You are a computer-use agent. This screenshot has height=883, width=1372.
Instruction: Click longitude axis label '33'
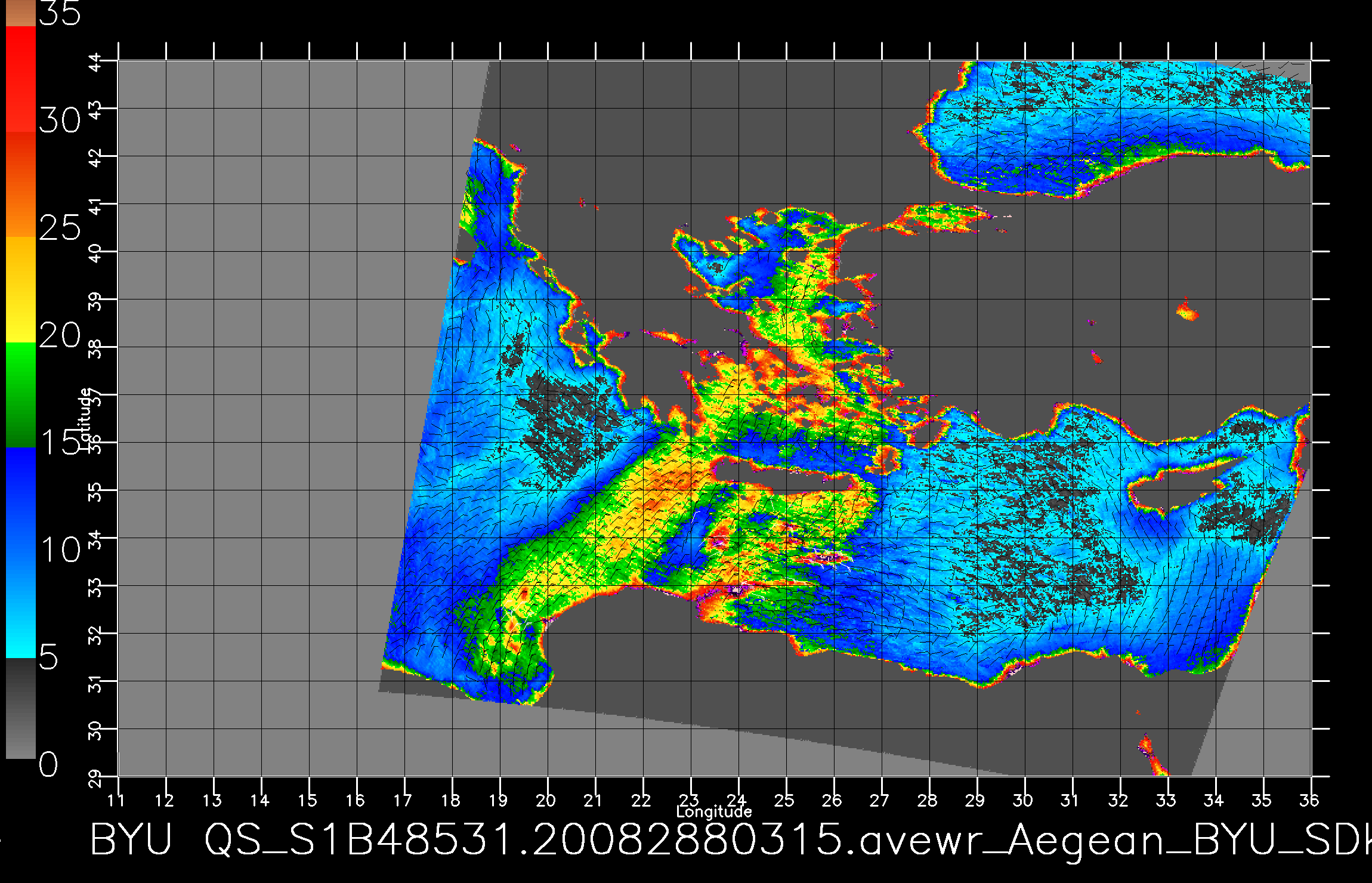[x=1166, y=800]
